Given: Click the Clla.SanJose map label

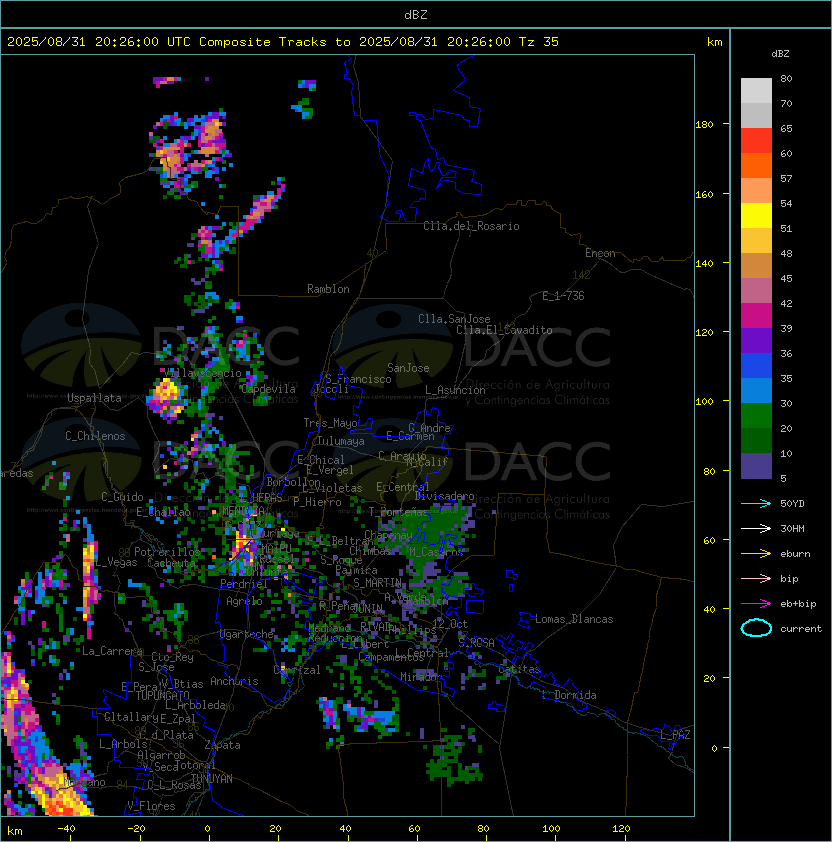Looking at the screenshot, I should tap(454, 319).
